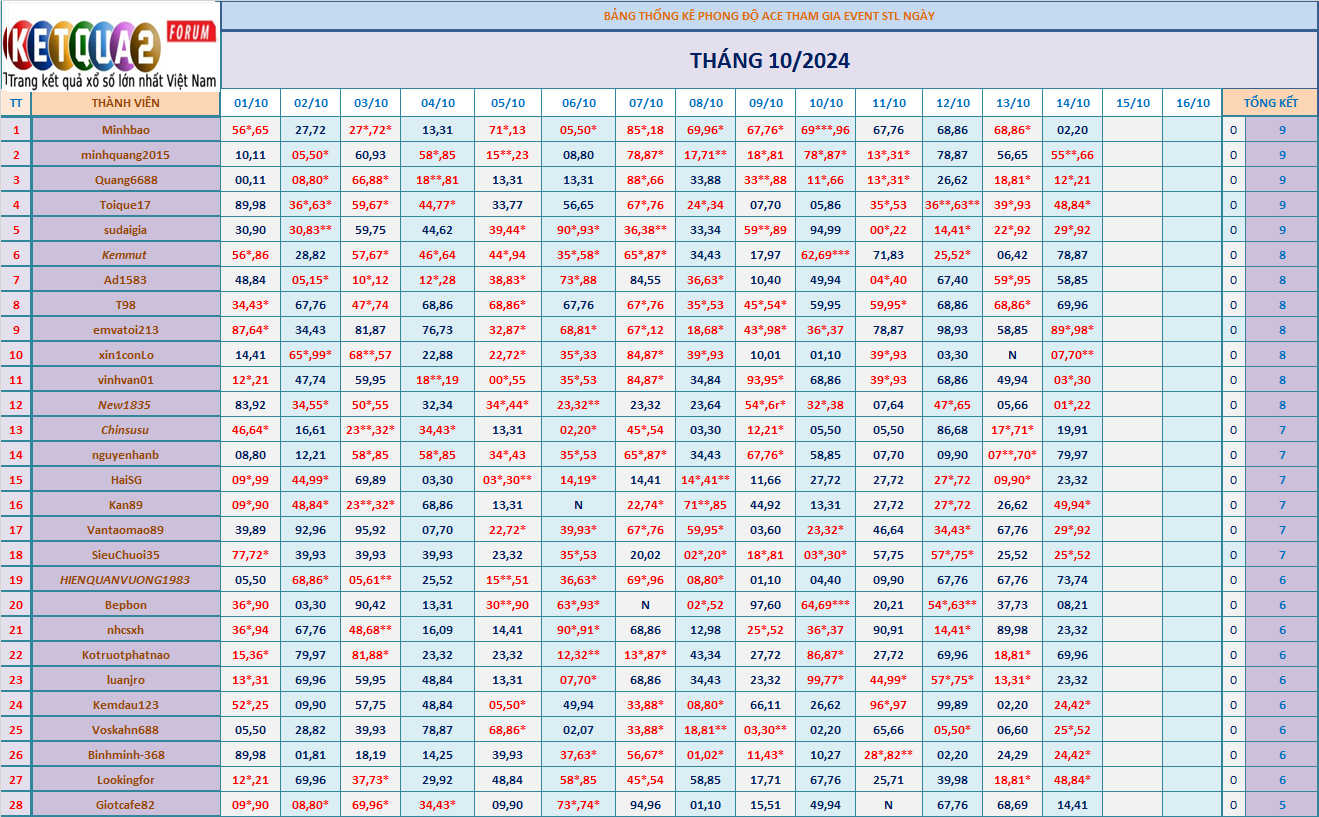Image resolution: width=1319 pixels, height=817 pixels.
Task: Click Kan89's 06/10 cell N
Action: (x=578, y=505)
